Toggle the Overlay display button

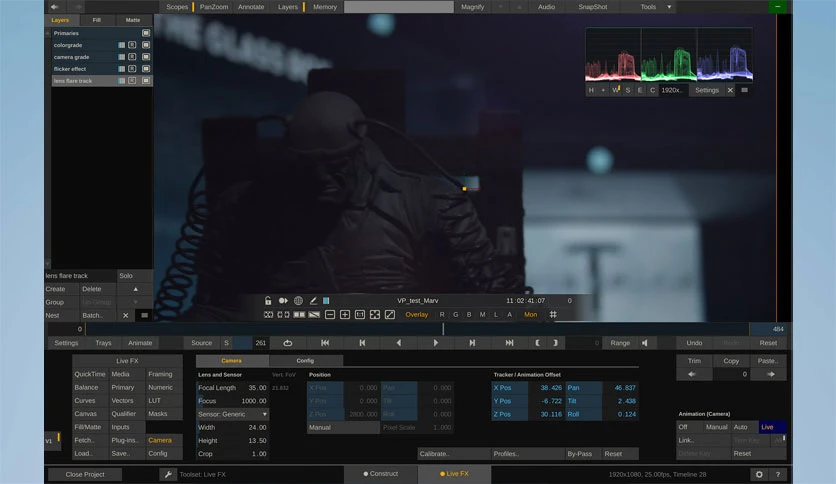click(x=416, y=314)
